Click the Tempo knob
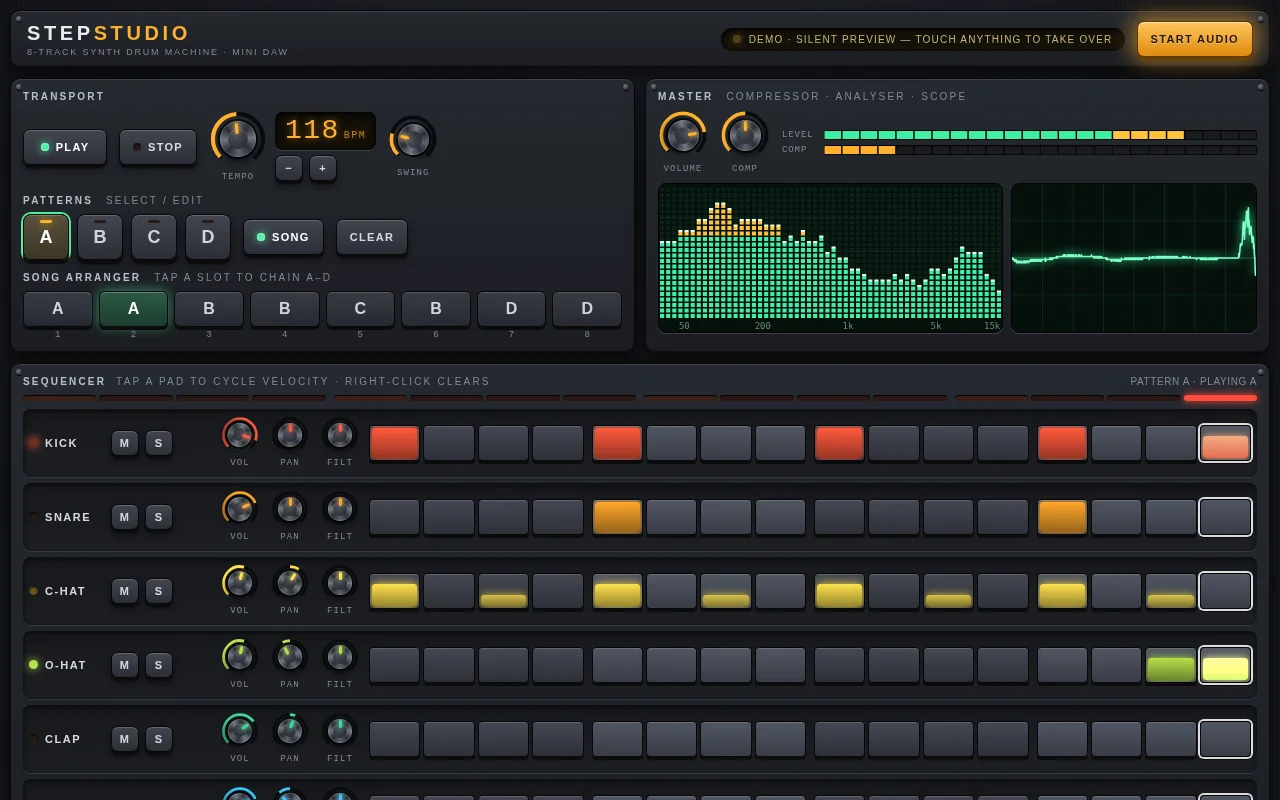Screen dimensions: 1280x800 point(238,138)
